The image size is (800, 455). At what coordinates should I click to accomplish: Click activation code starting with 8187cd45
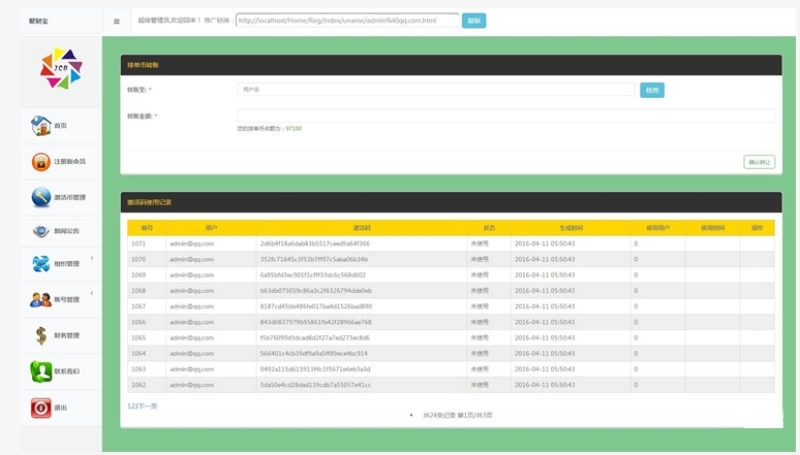tap(316, 307)
